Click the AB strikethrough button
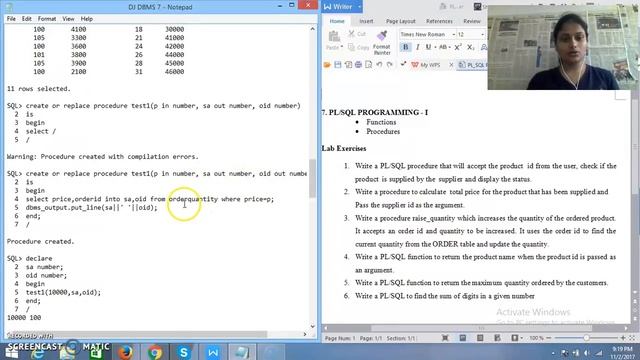 (442, 47)
